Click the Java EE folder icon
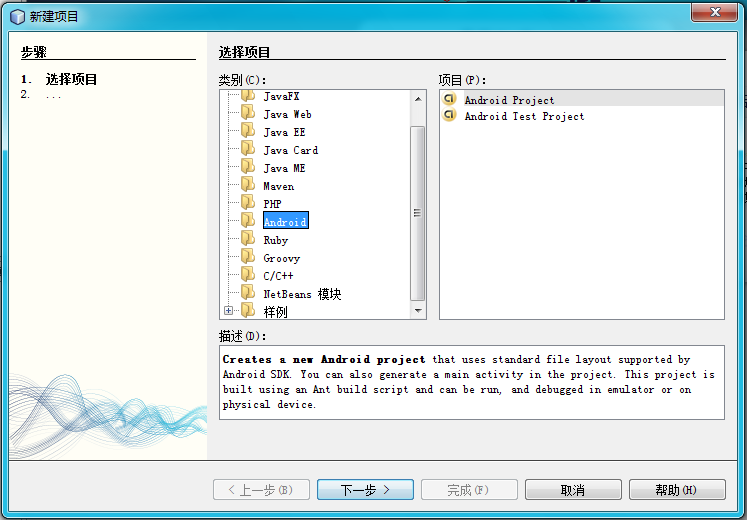This screenshot has width=747, height=520. [x=248, y=132]
